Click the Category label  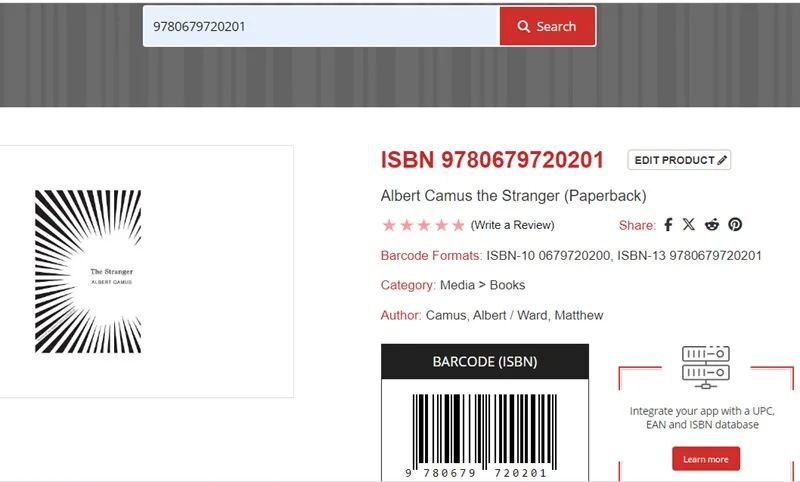pos(408,285)
